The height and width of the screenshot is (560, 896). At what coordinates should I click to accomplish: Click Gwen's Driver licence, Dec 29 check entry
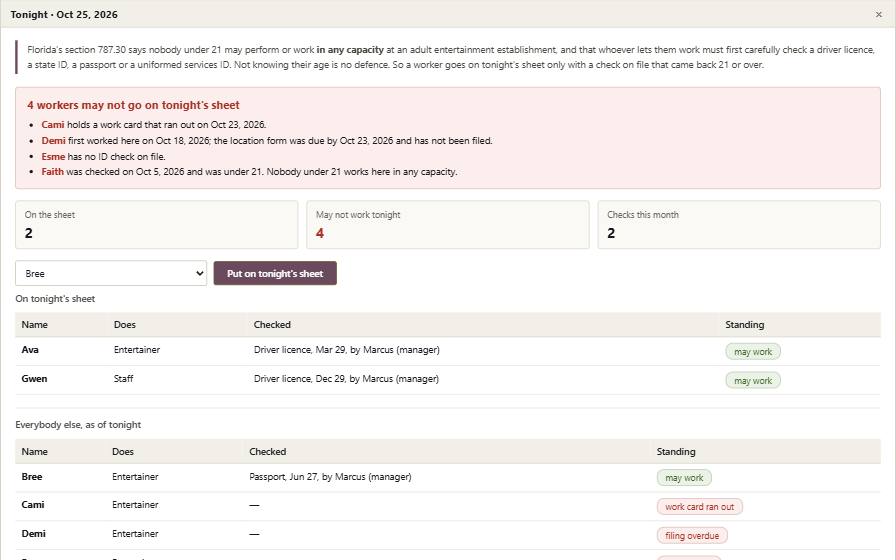tap(346, 378)
